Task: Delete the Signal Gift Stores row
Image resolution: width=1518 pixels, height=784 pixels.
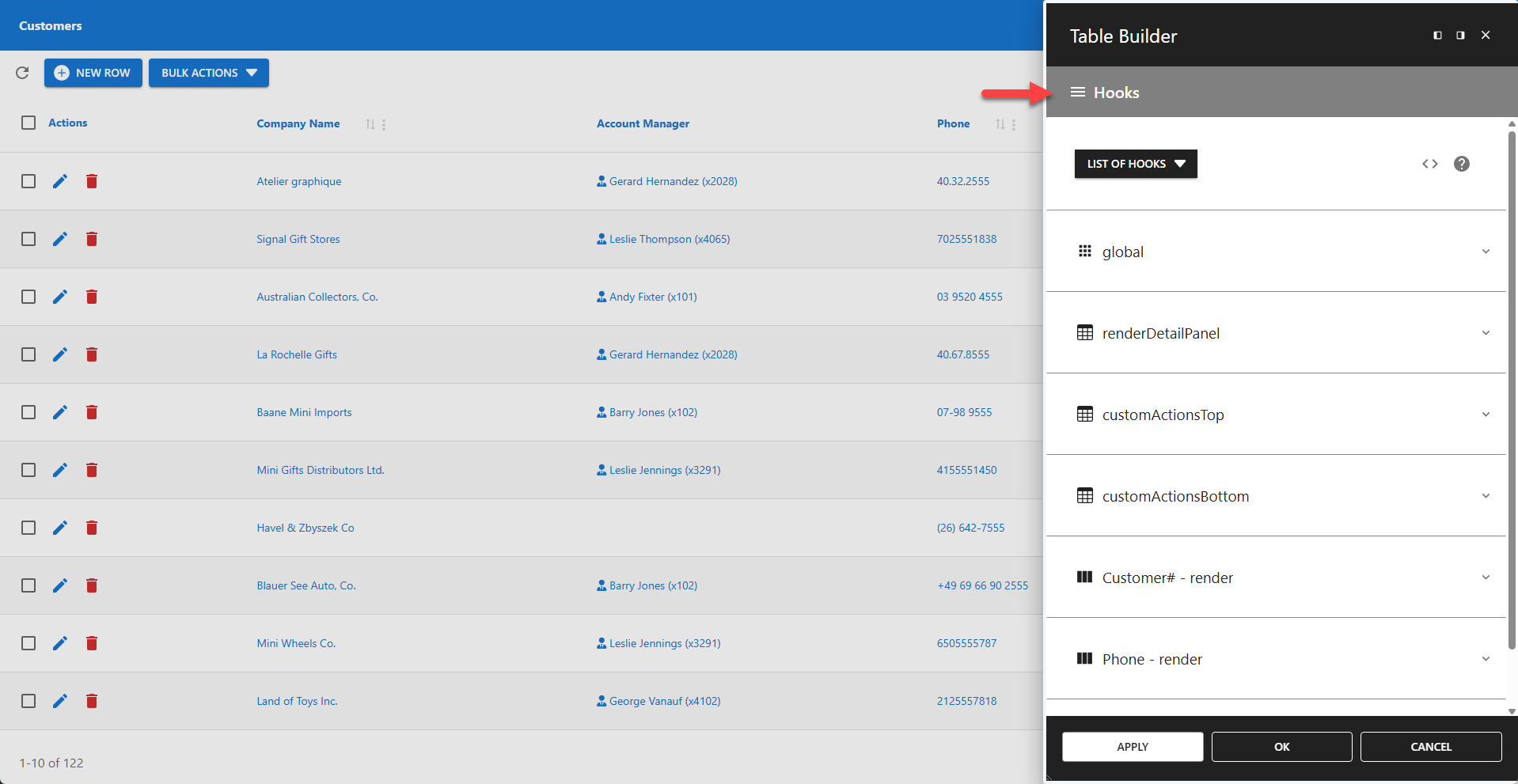Action: (92, 238)
